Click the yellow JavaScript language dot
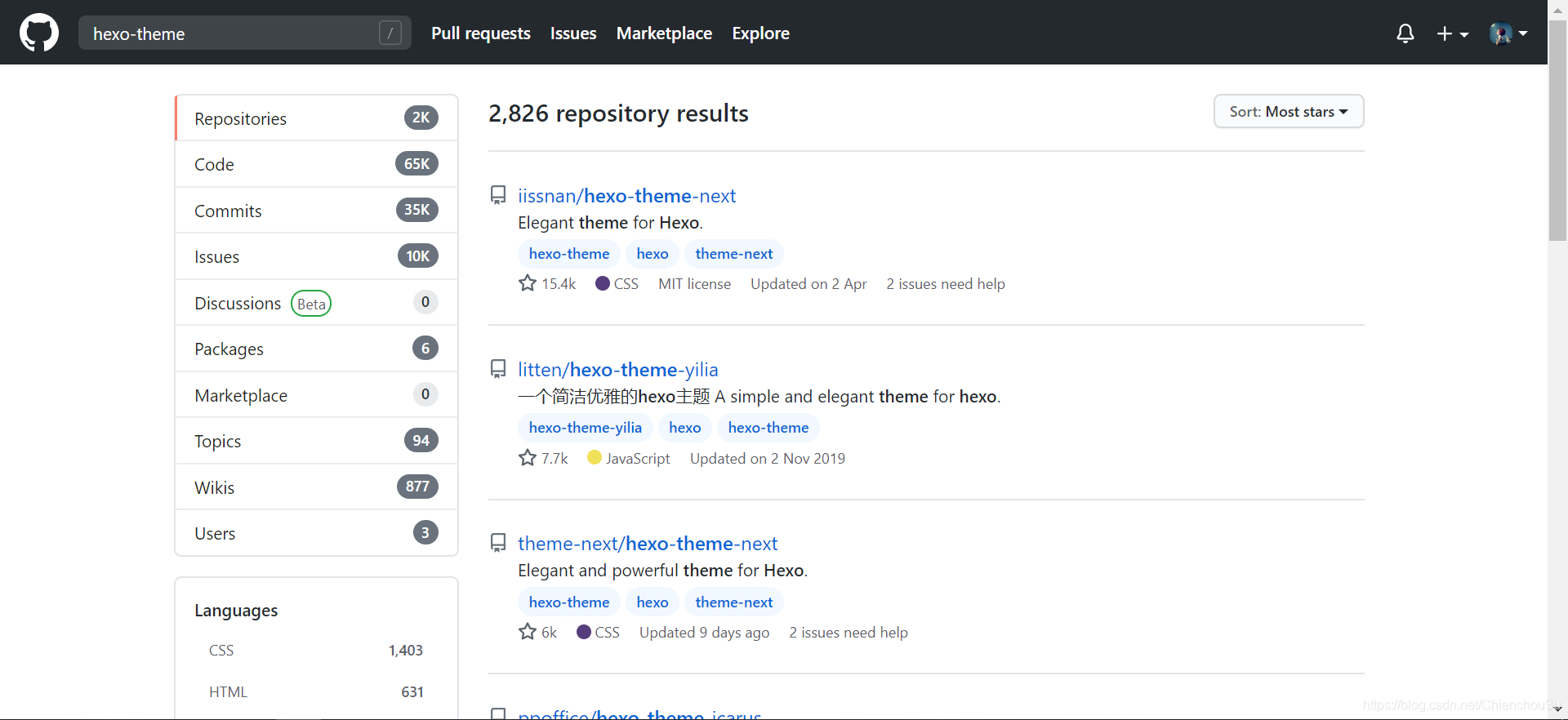Viewport: 1568px width, 720px height. point(595,457)
